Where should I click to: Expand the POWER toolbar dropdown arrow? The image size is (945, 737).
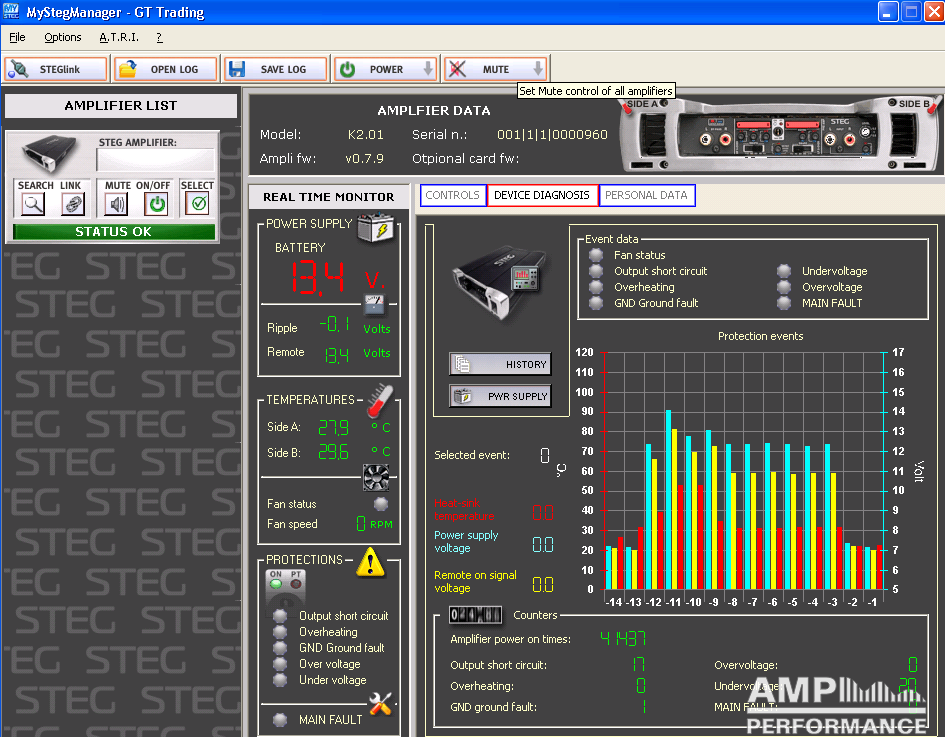pyautogui.click(x=428, y=69)
